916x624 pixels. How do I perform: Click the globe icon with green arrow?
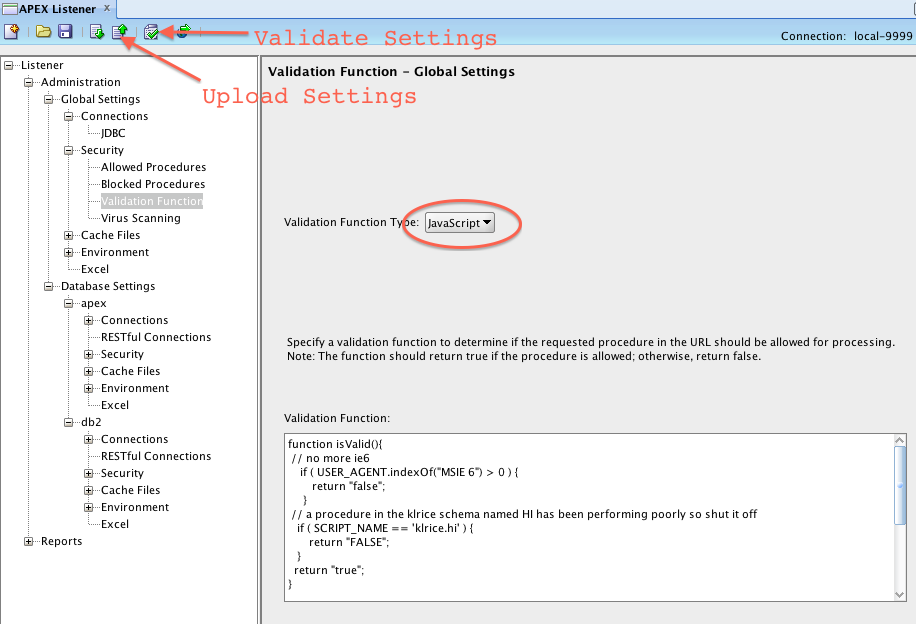pos(183,31)
